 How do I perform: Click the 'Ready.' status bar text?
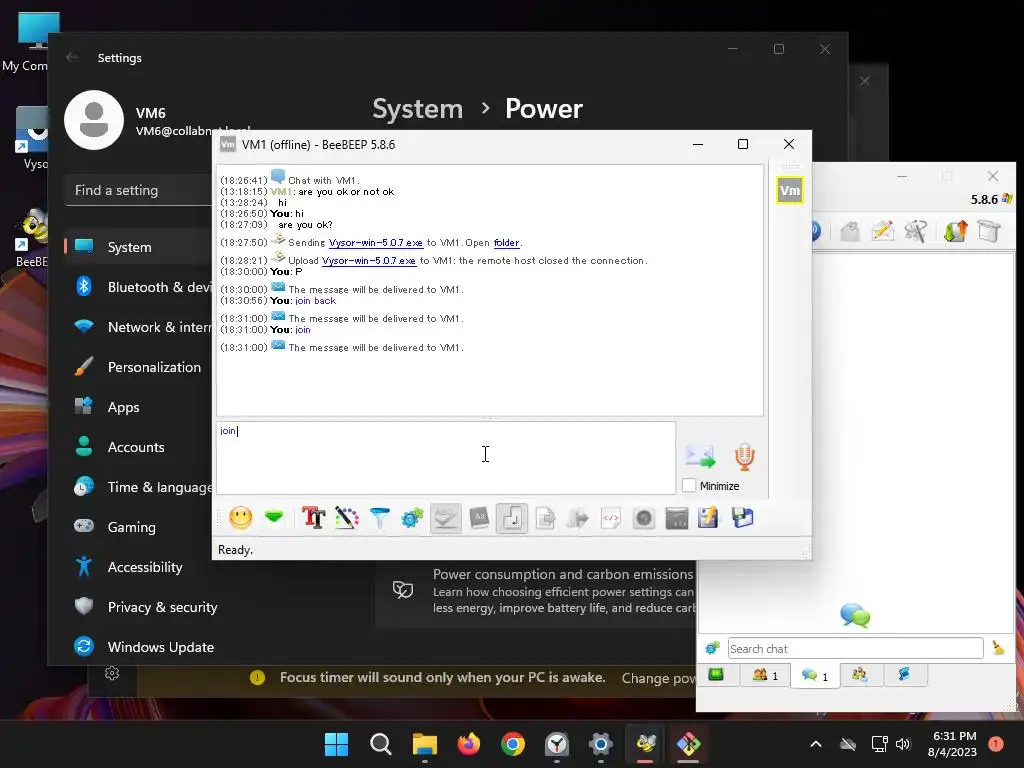tap(235, 550)
